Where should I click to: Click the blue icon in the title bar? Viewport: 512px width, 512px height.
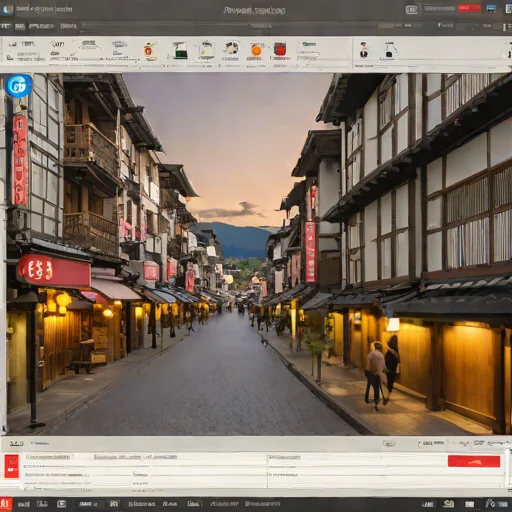[x=491, y=9]
